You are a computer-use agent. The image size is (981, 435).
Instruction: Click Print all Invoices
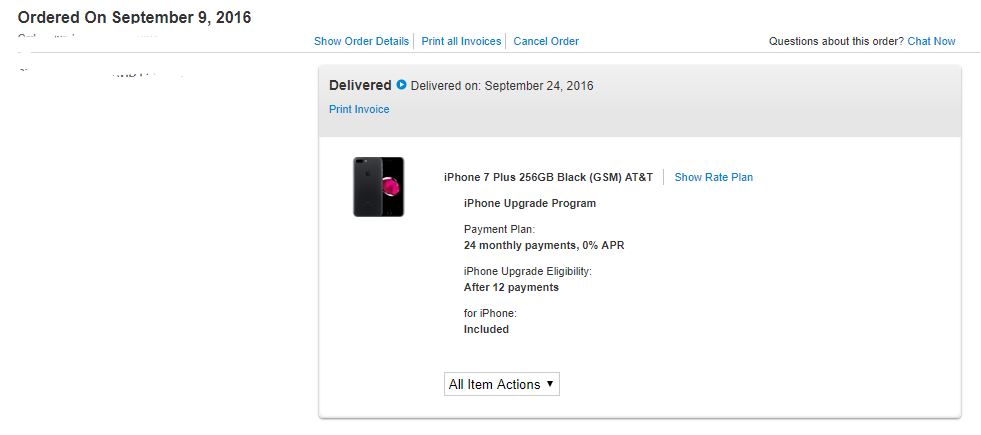click(461, 41)
